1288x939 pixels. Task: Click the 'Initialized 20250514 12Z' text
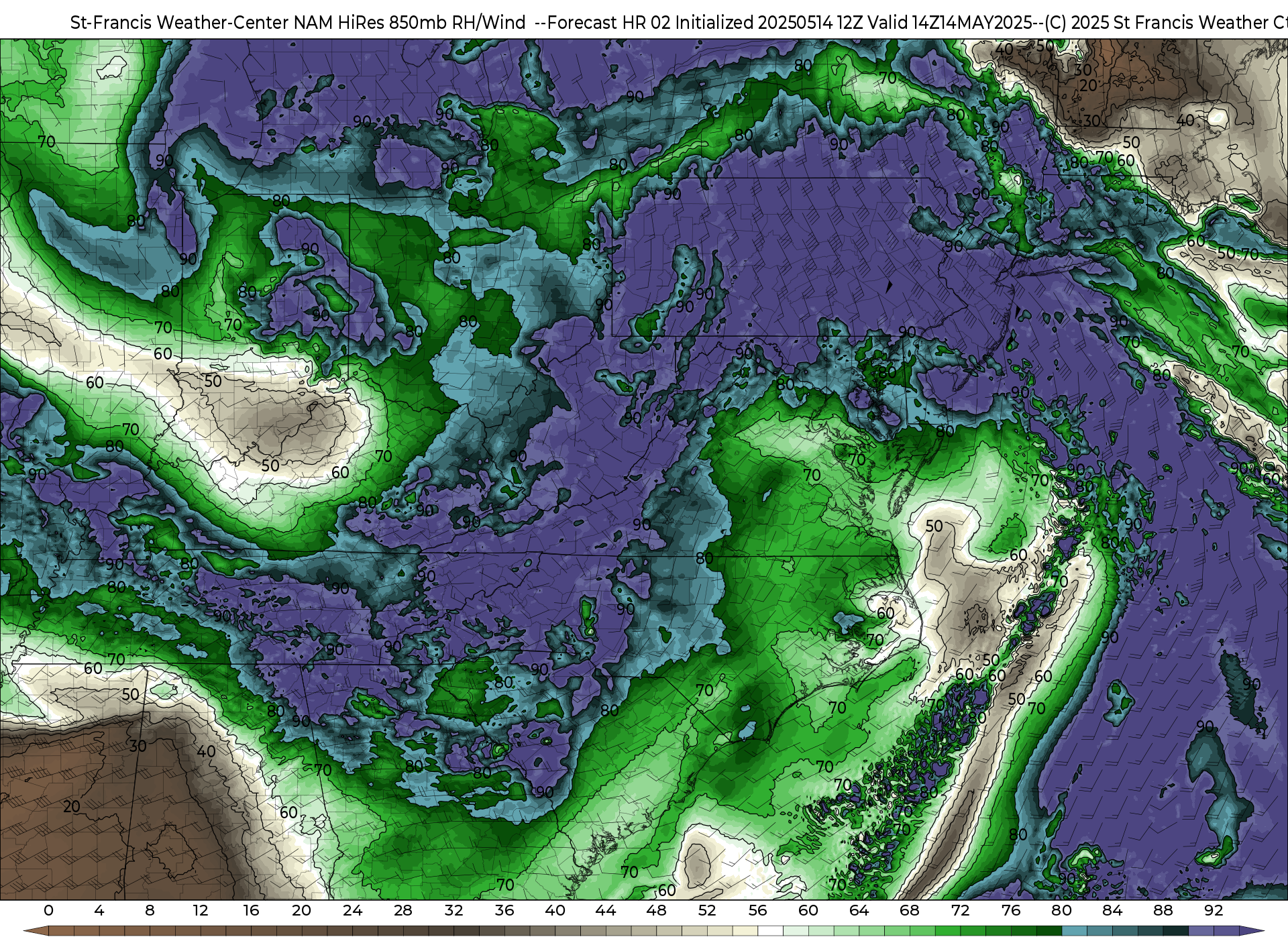click(769, 22)
